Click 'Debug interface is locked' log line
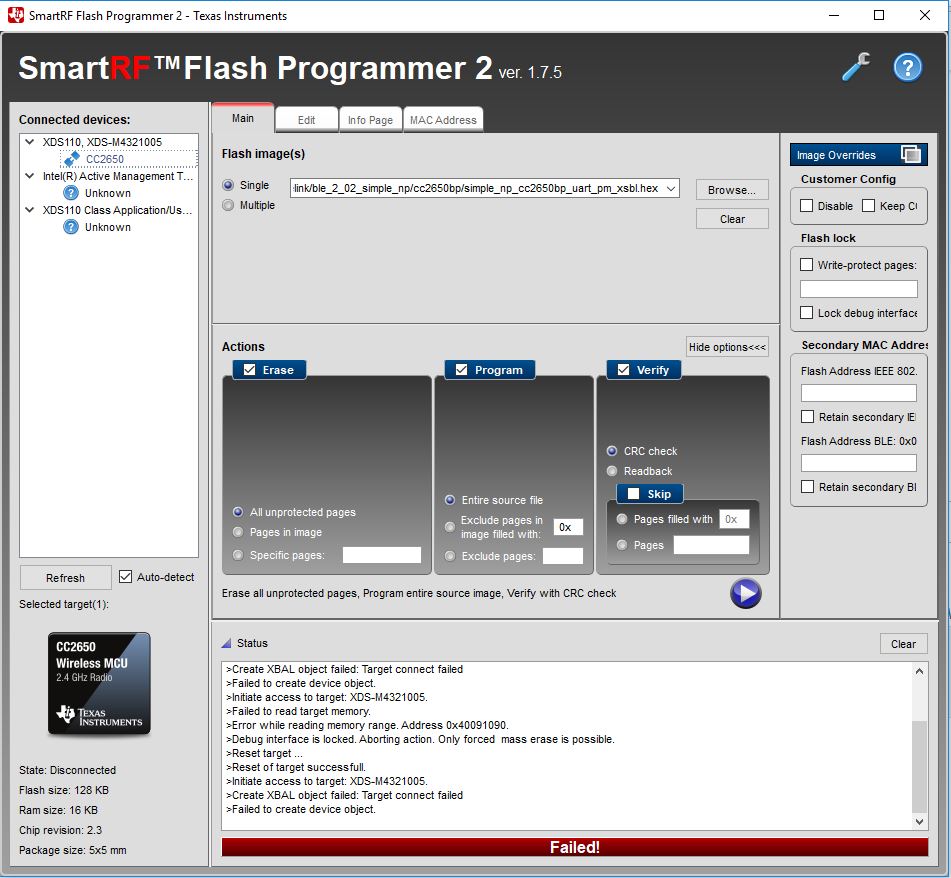The height and width of the screenshot is (878, 951). tap(420, 739)
